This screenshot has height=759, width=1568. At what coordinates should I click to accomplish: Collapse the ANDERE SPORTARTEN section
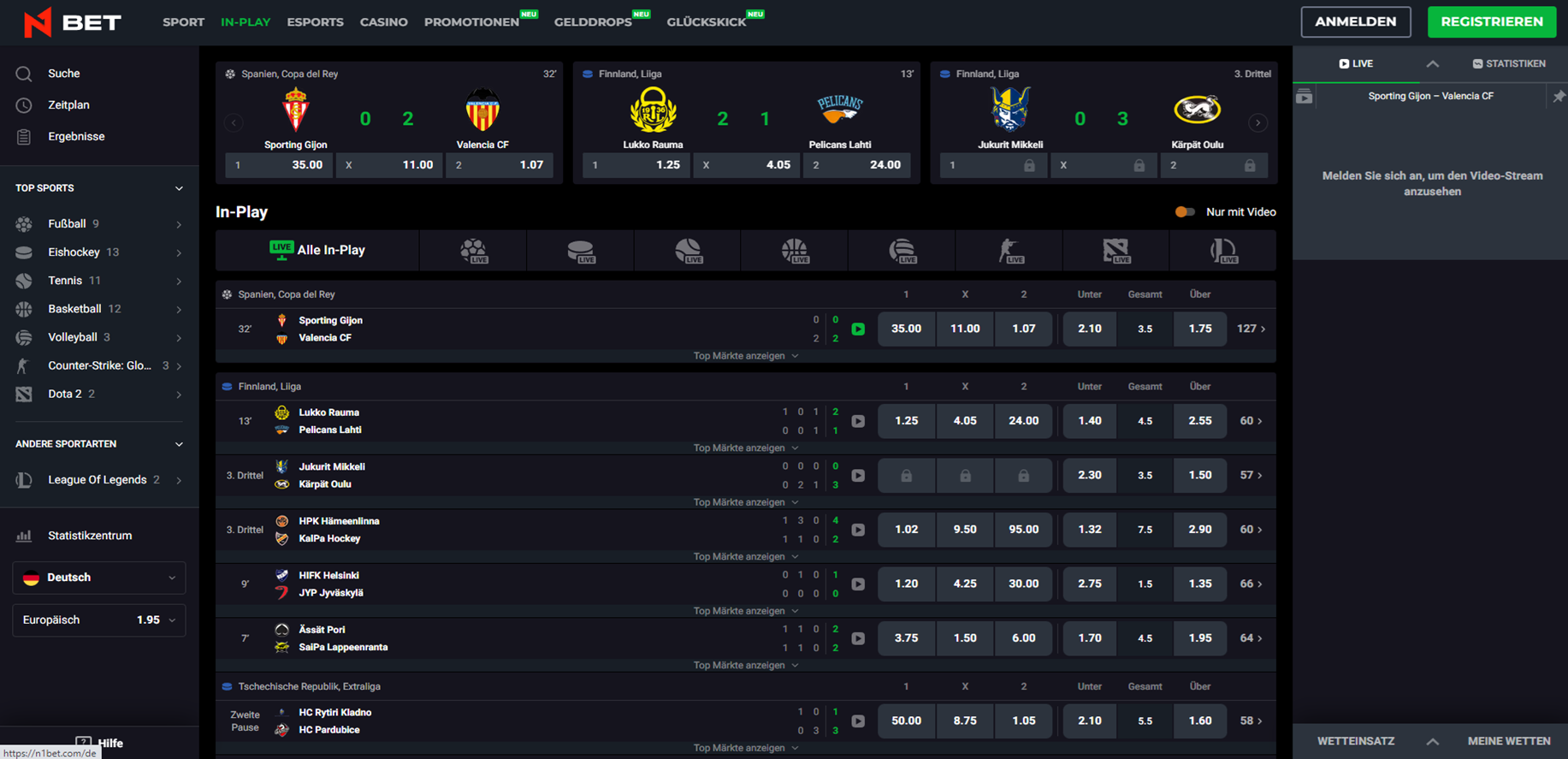coord(179,444)
